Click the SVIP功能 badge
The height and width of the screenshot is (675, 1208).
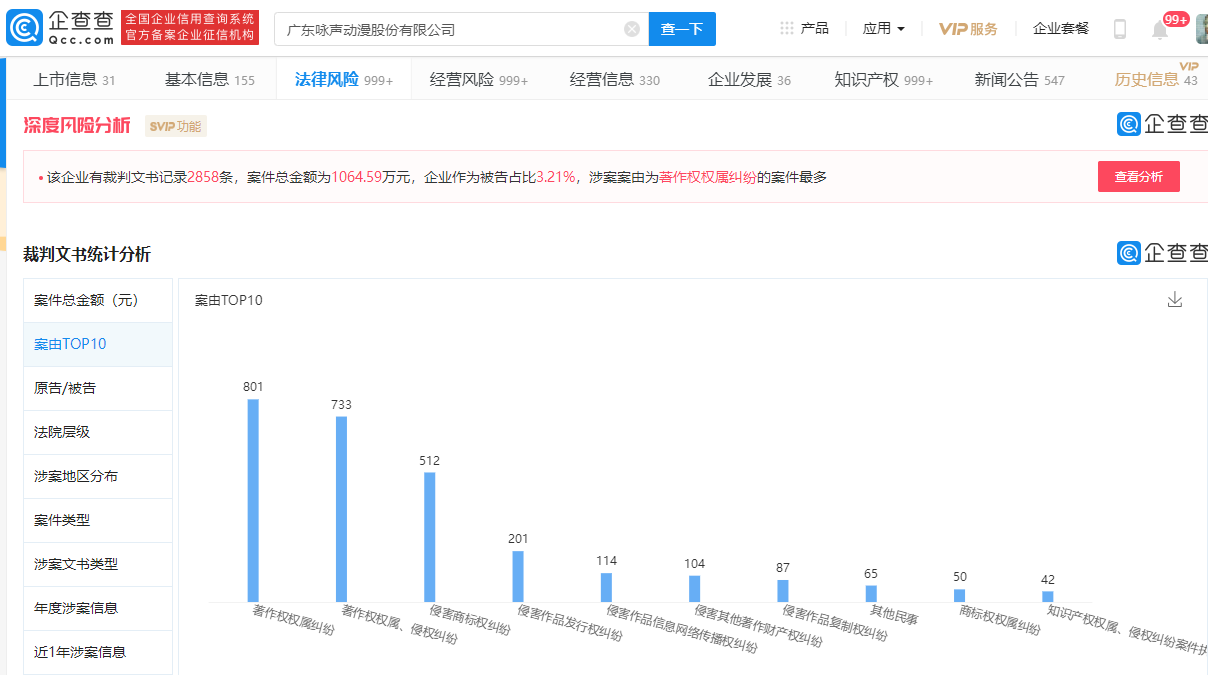(176, 126)
